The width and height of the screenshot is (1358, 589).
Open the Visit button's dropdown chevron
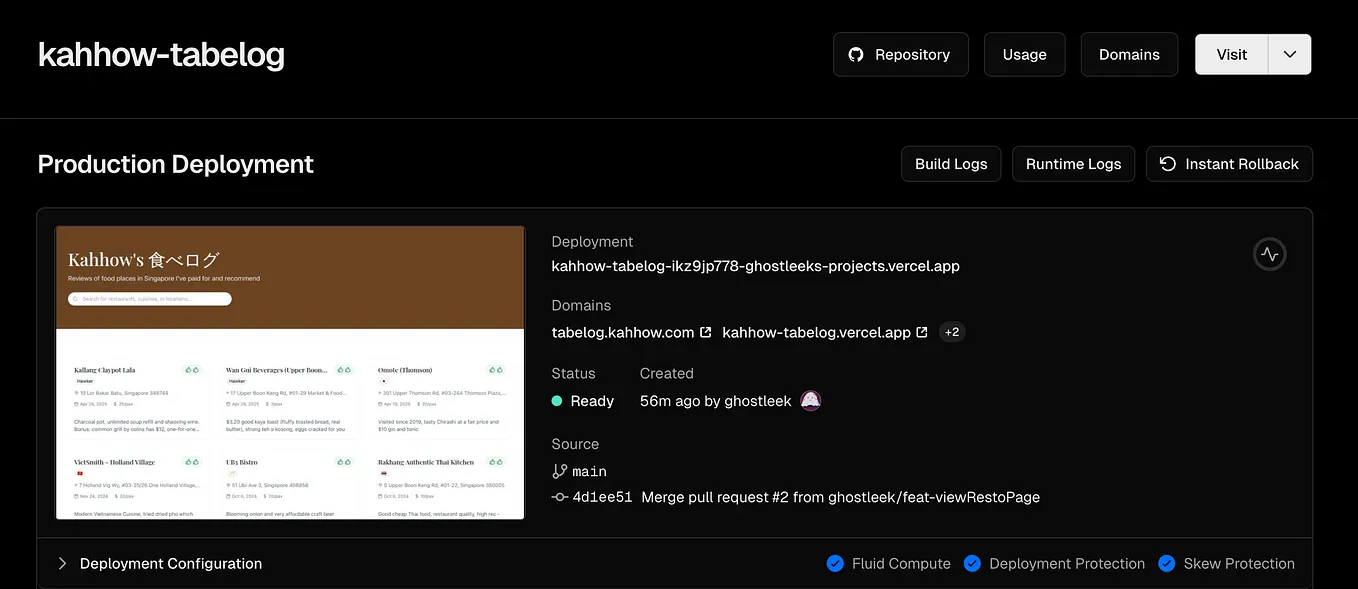point(1289,54)
